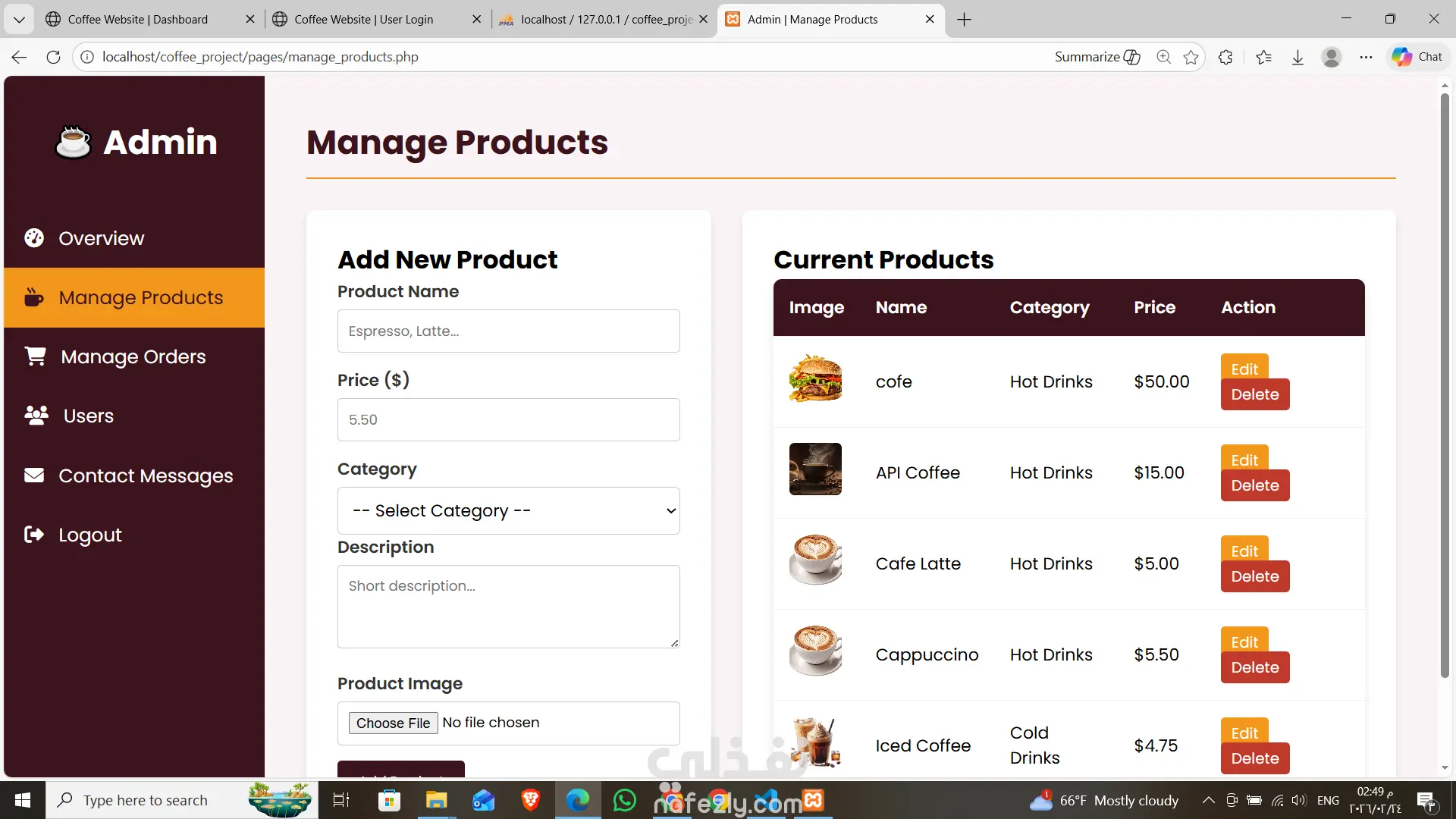The width and height of the screenshot is (1456, 819).
Task: Open WhatsApp from the taskbar
Action: [625, 800]
